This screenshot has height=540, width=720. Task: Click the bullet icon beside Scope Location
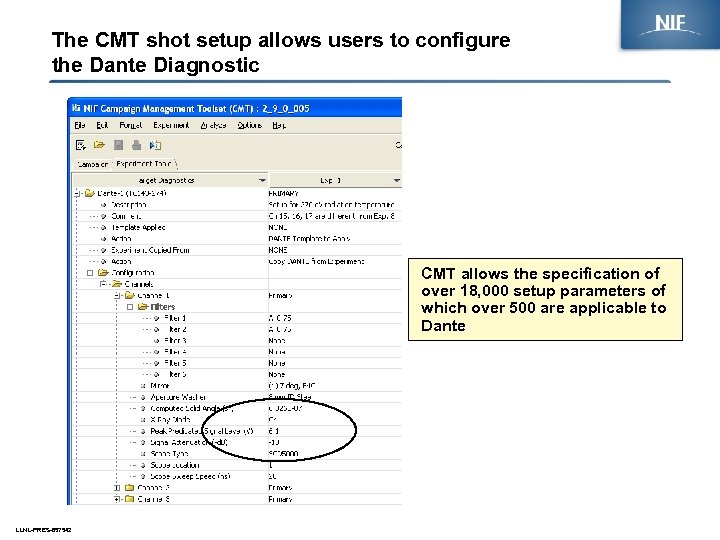[143, 465]
